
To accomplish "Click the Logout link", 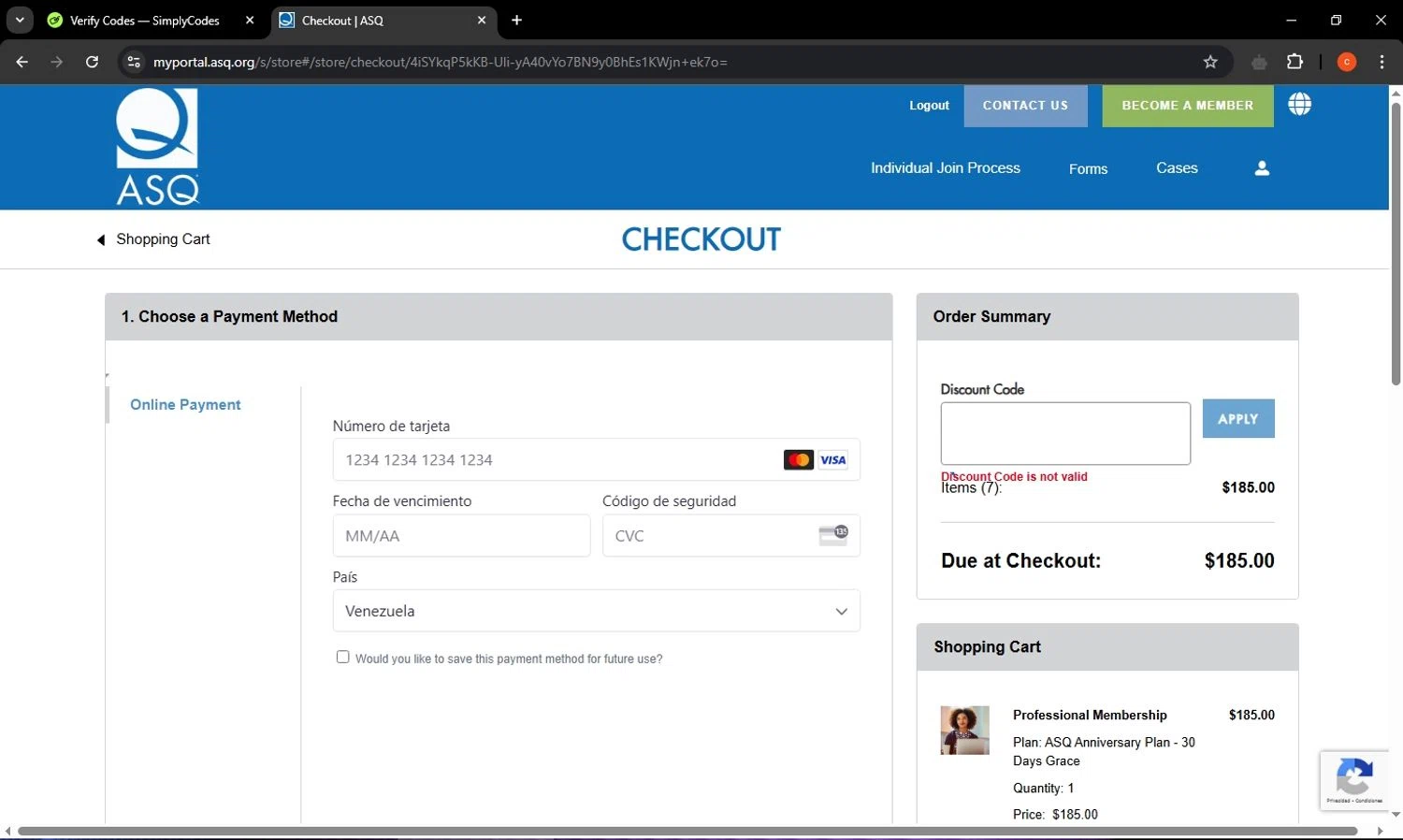I will [929, 106].
